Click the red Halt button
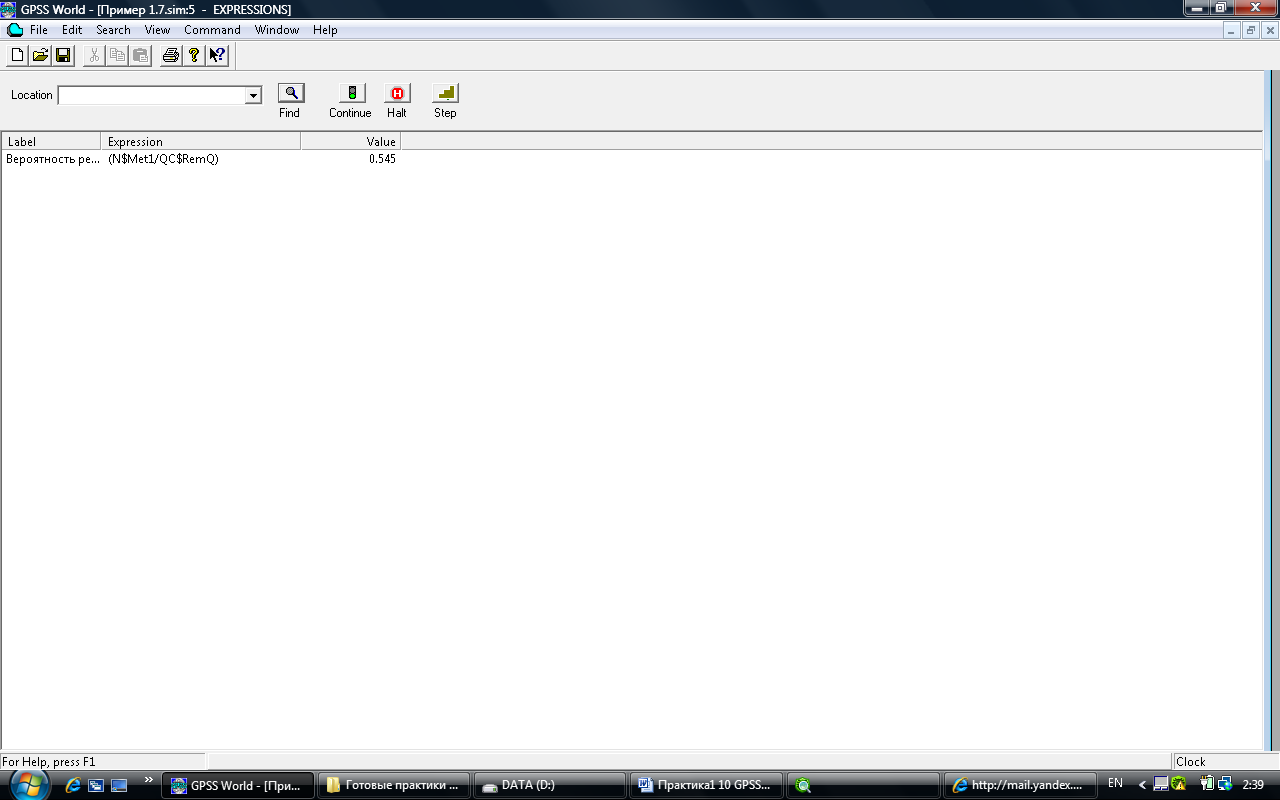1280x800 pixels. 397,93
